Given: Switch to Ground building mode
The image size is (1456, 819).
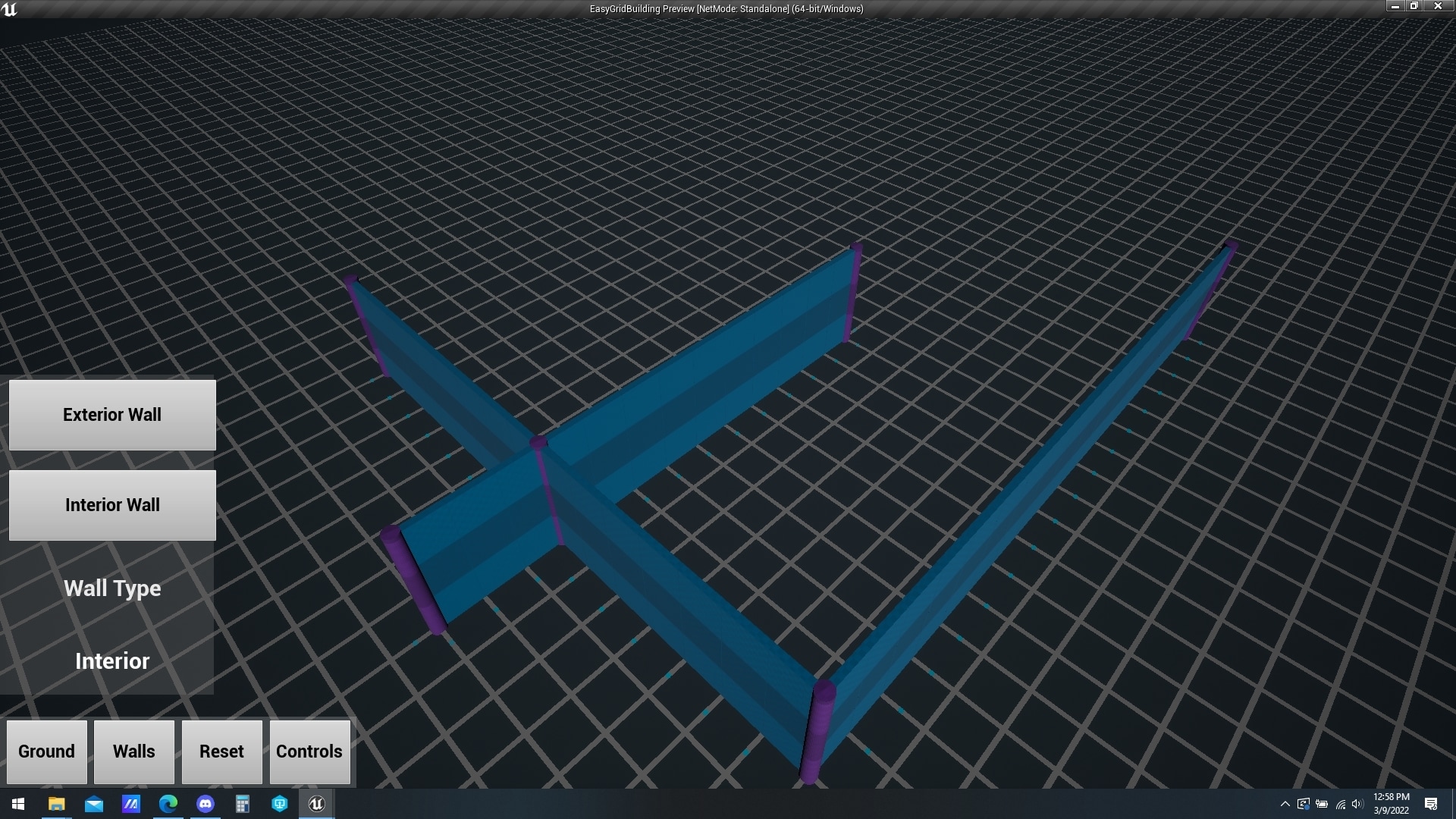Looking at the screenshot, I should pyautogui.click(x=46, y=752).
